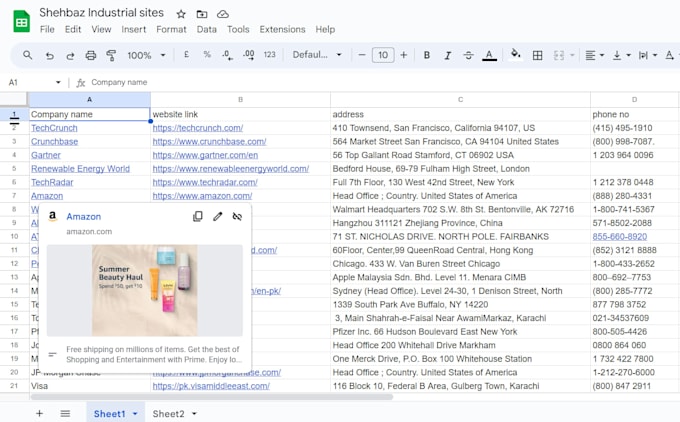Select cell with address Hangzhou 311121 Zhejiang
Viewport: 680px width, 422px height.
click(x=460, y=223)
